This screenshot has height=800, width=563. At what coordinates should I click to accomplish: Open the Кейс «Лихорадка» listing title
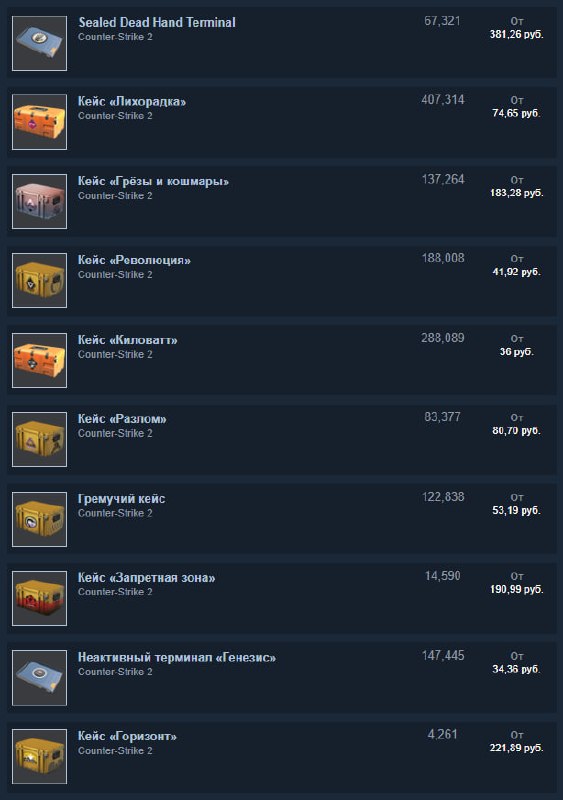(132, 102)
